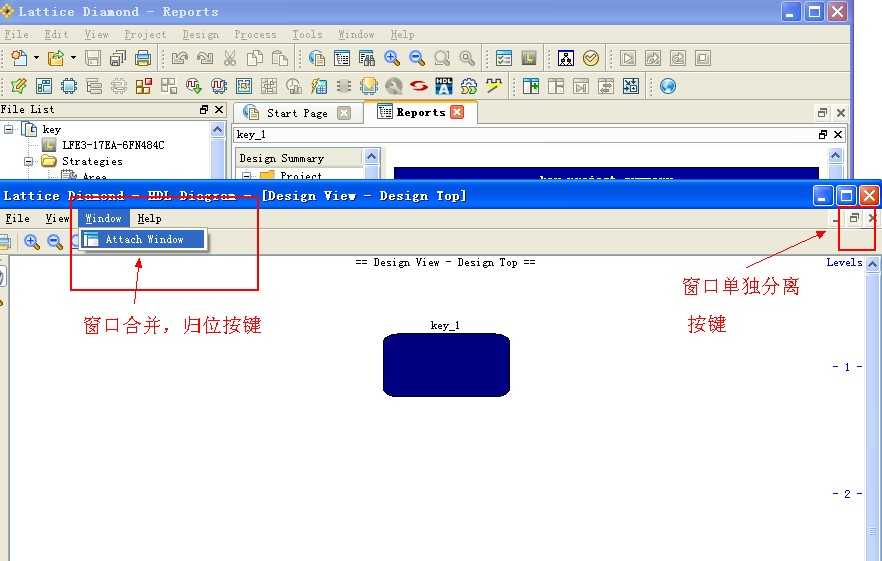Image resolution: width=882 pixels, height=561 pixels.
Task: Open Design menu in Reports window
Action: (201, 35)
